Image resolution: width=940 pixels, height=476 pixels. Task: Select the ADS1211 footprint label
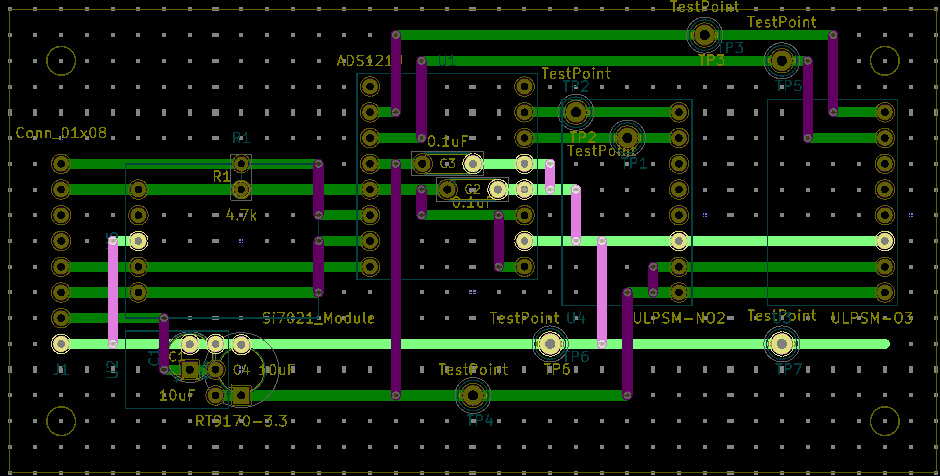click(x=364, y=61)
